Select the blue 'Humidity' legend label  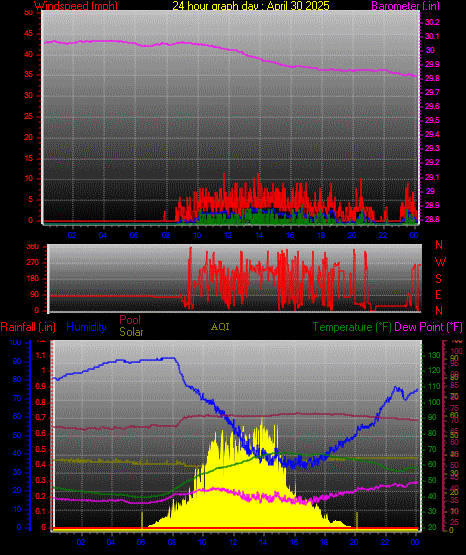(x=86, y=327)
